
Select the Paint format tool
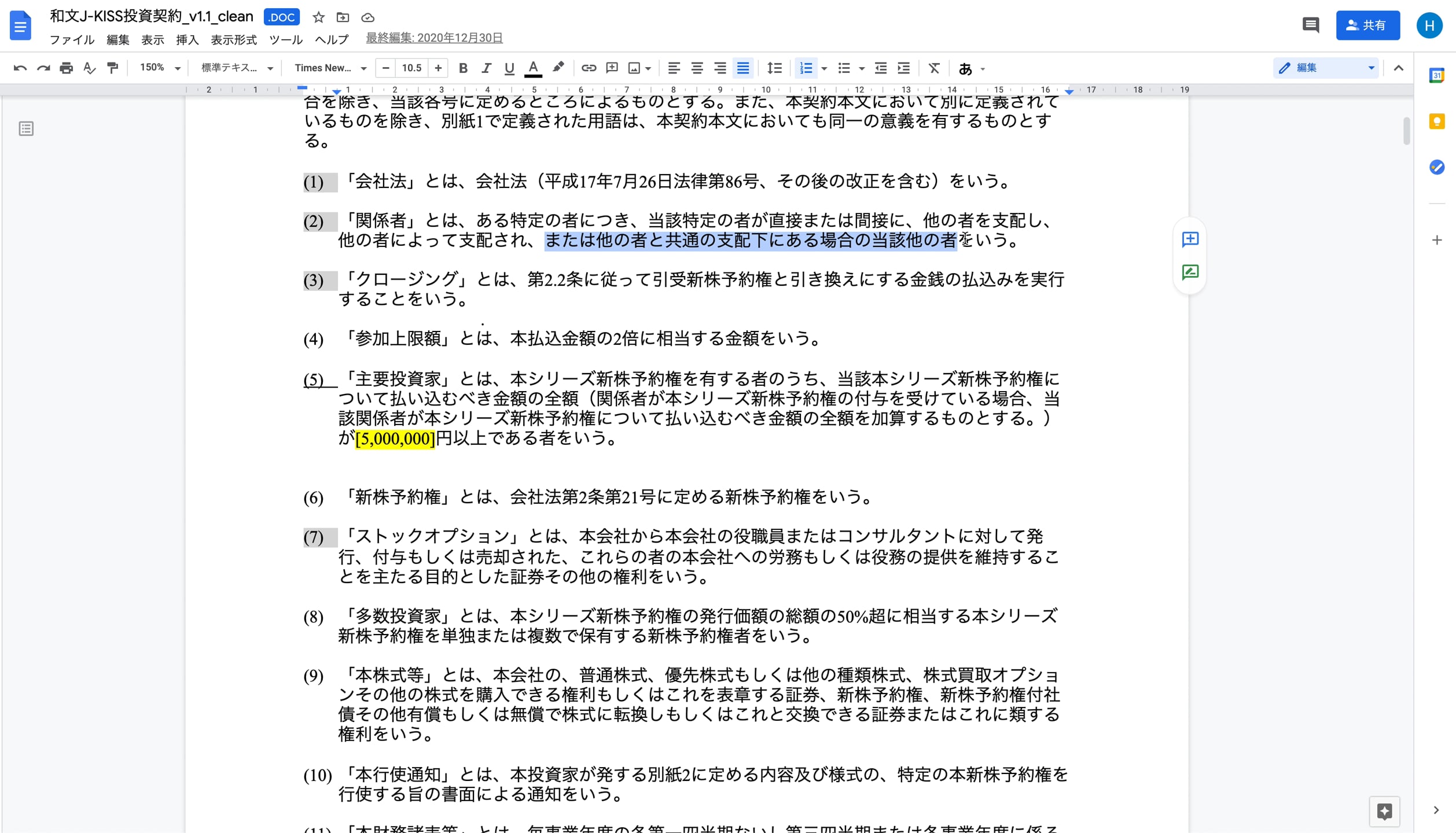tap(112, 68)
